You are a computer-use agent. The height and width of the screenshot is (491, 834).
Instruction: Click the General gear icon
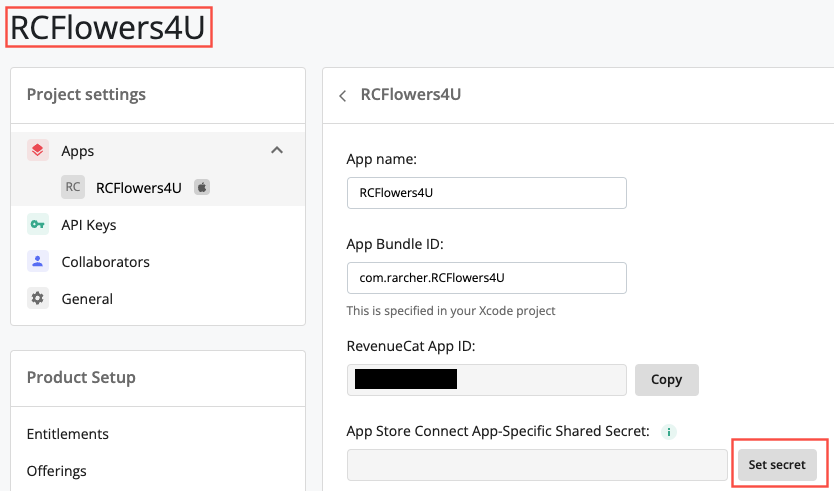point(38,298)
